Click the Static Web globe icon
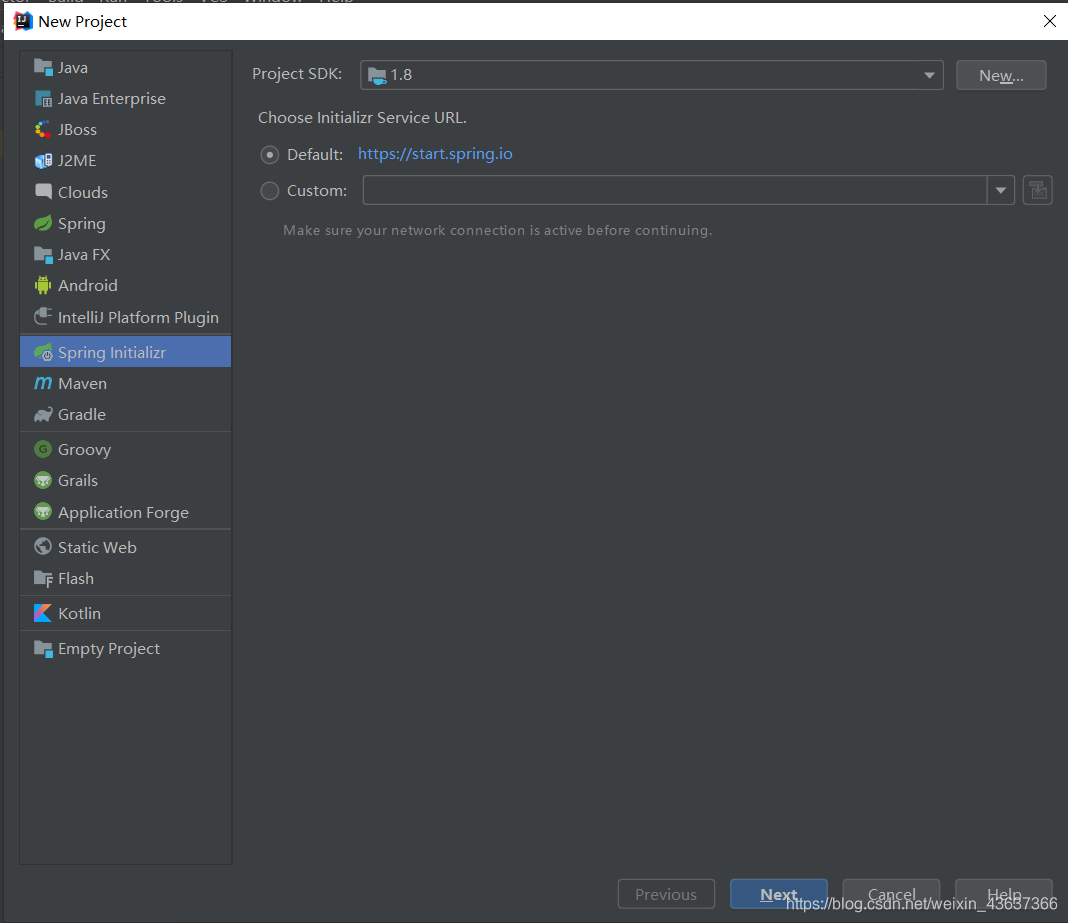The image size is (1068, 923). point(43,546)
